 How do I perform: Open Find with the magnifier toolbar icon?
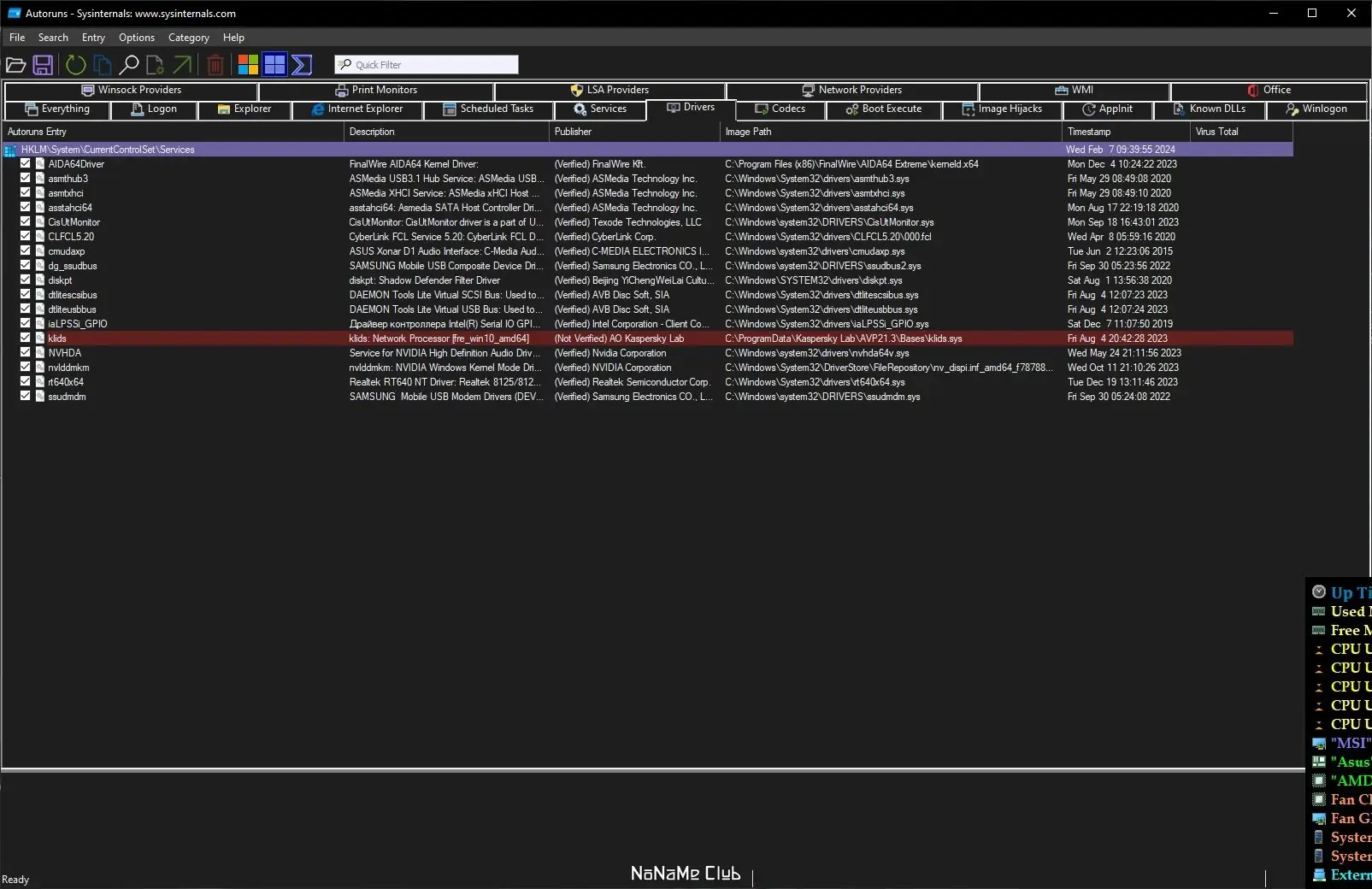(129, 64)
